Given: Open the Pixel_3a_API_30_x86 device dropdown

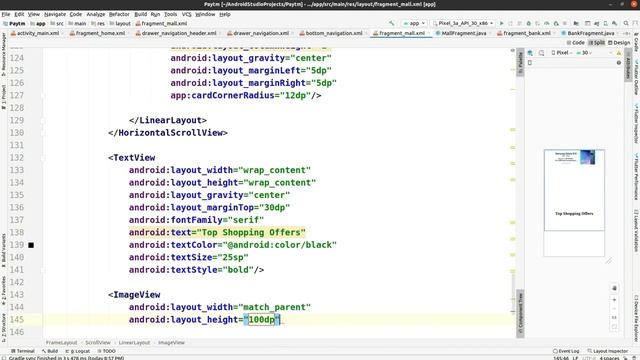Looking at the screenshot, I should [x=463, y=23].
